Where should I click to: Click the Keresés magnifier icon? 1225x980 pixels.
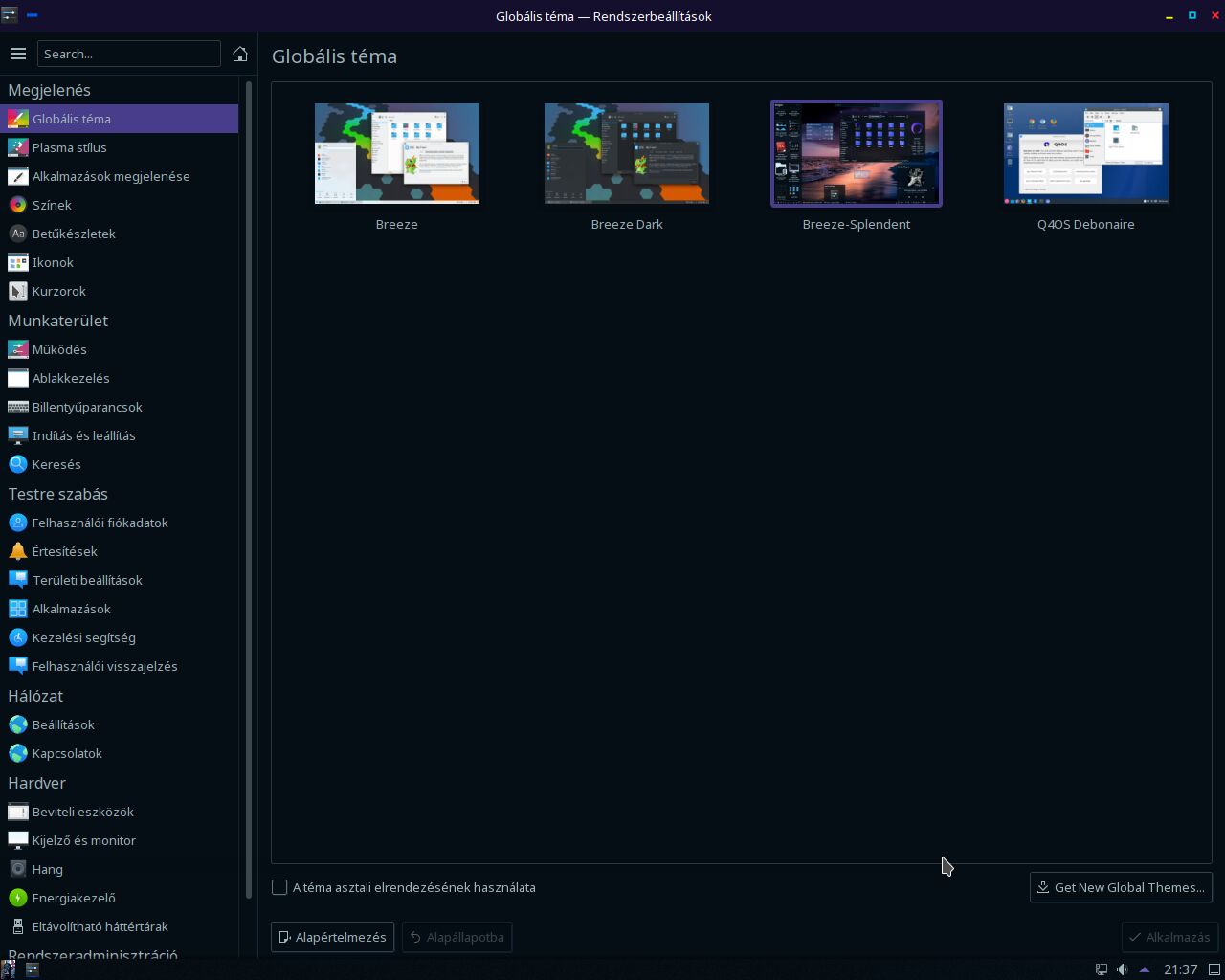[x=17, y=464]
